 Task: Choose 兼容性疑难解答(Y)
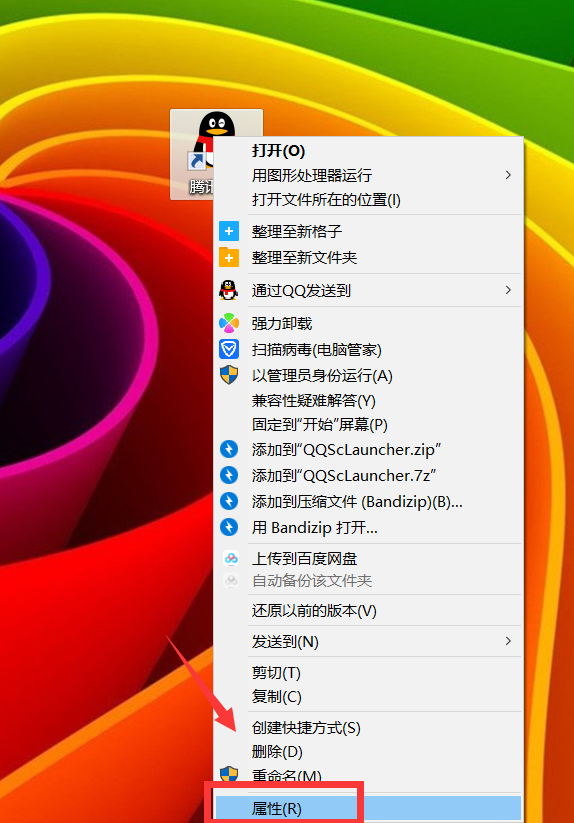pyautogui.click(x=314, y=401)
